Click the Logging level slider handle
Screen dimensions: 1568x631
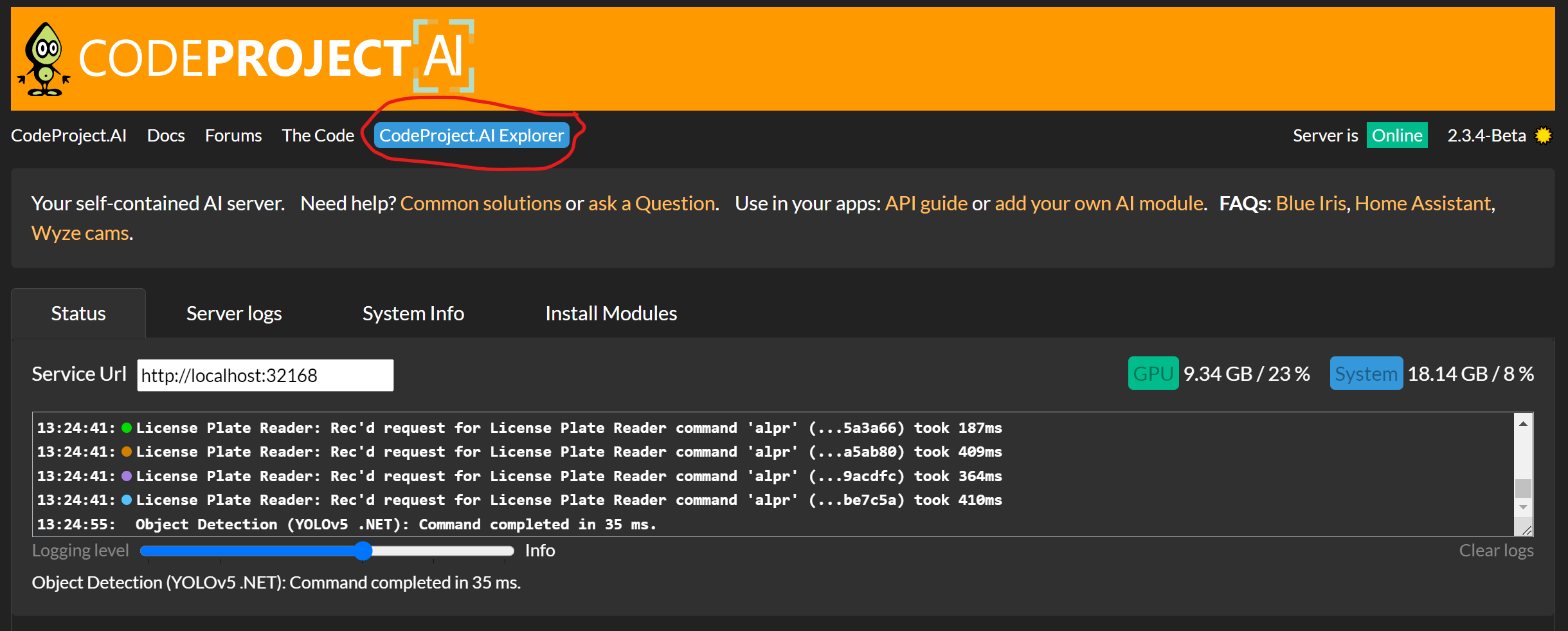(363, 551)
